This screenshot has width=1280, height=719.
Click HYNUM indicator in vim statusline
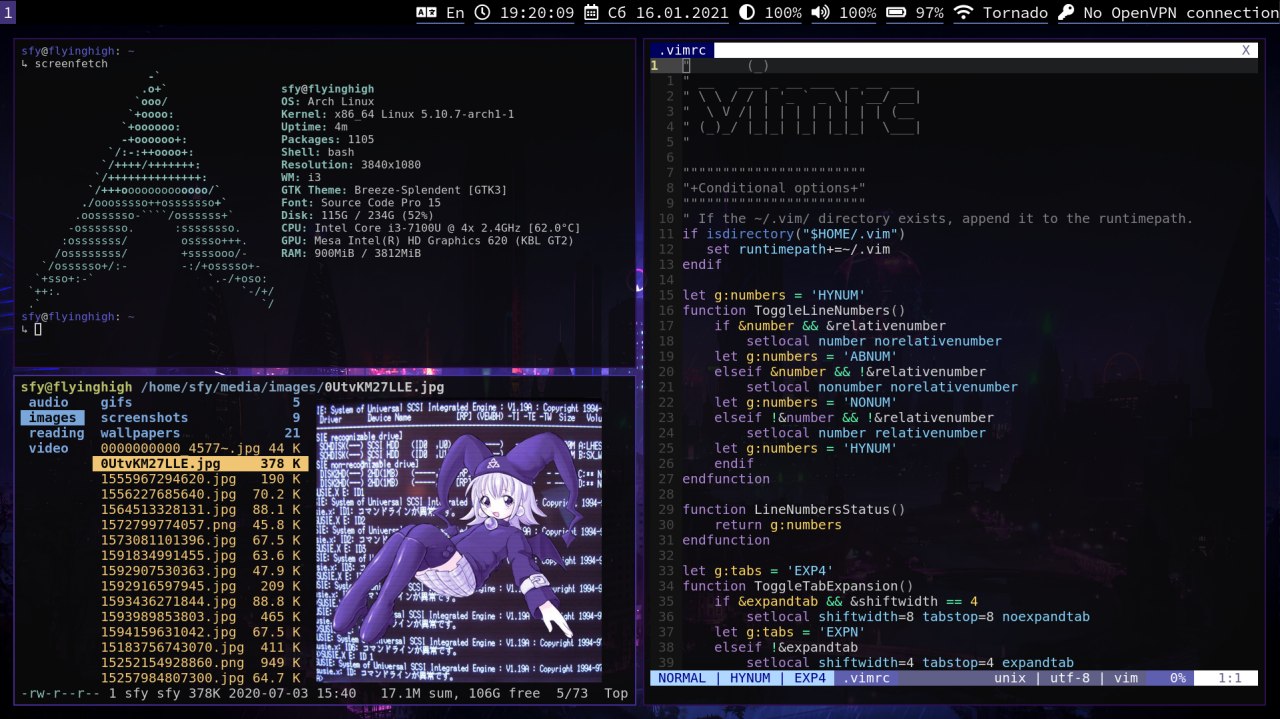point(750,678)
